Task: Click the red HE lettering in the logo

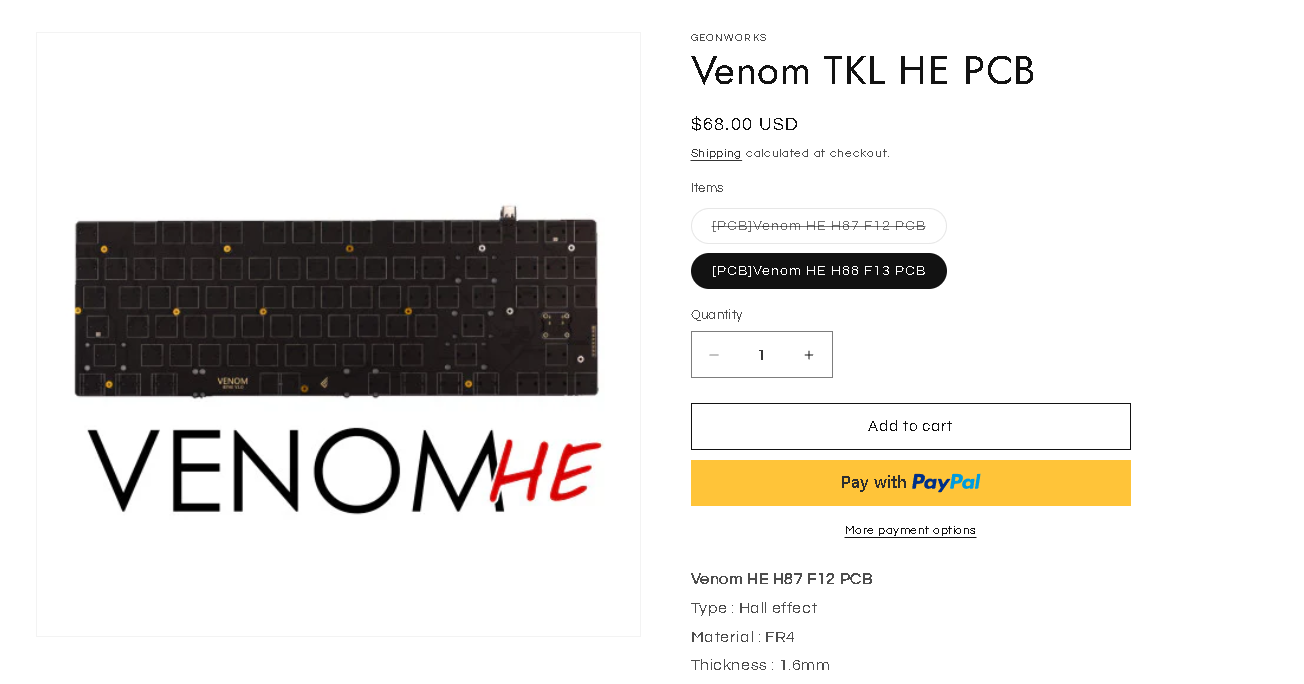Action: (x=546, y=471)
